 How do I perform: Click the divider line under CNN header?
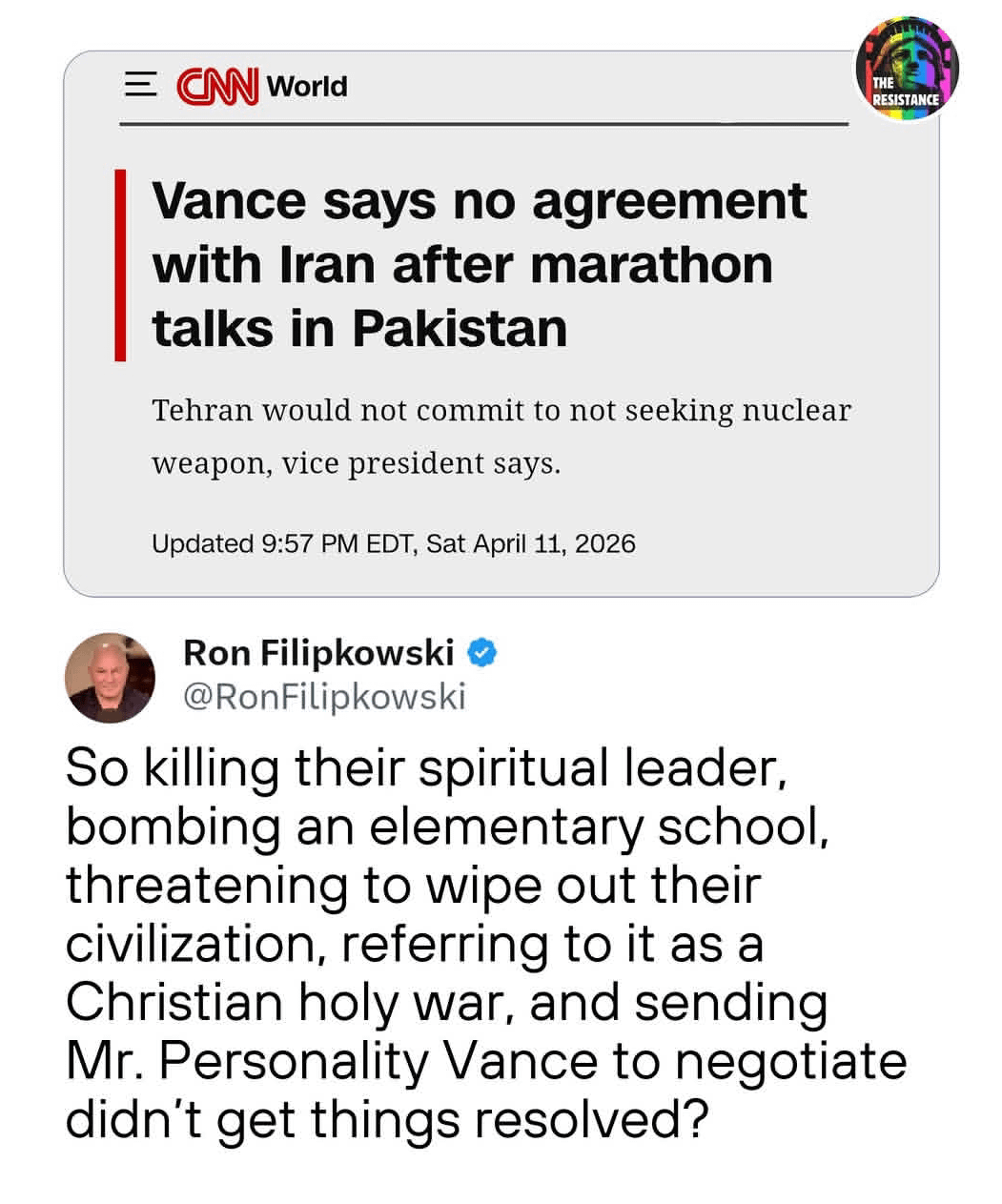(x=483, y=124)
